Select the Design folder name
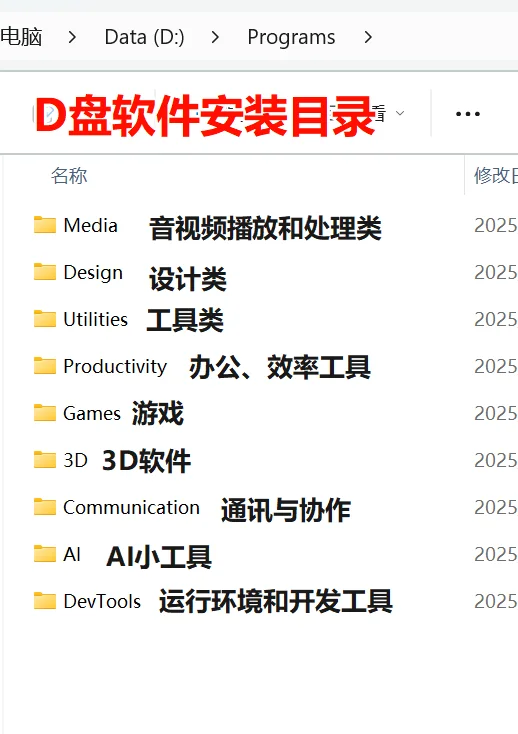Image resolution: width=518 pixels, height=734 pixels. (x=93, y=273)
